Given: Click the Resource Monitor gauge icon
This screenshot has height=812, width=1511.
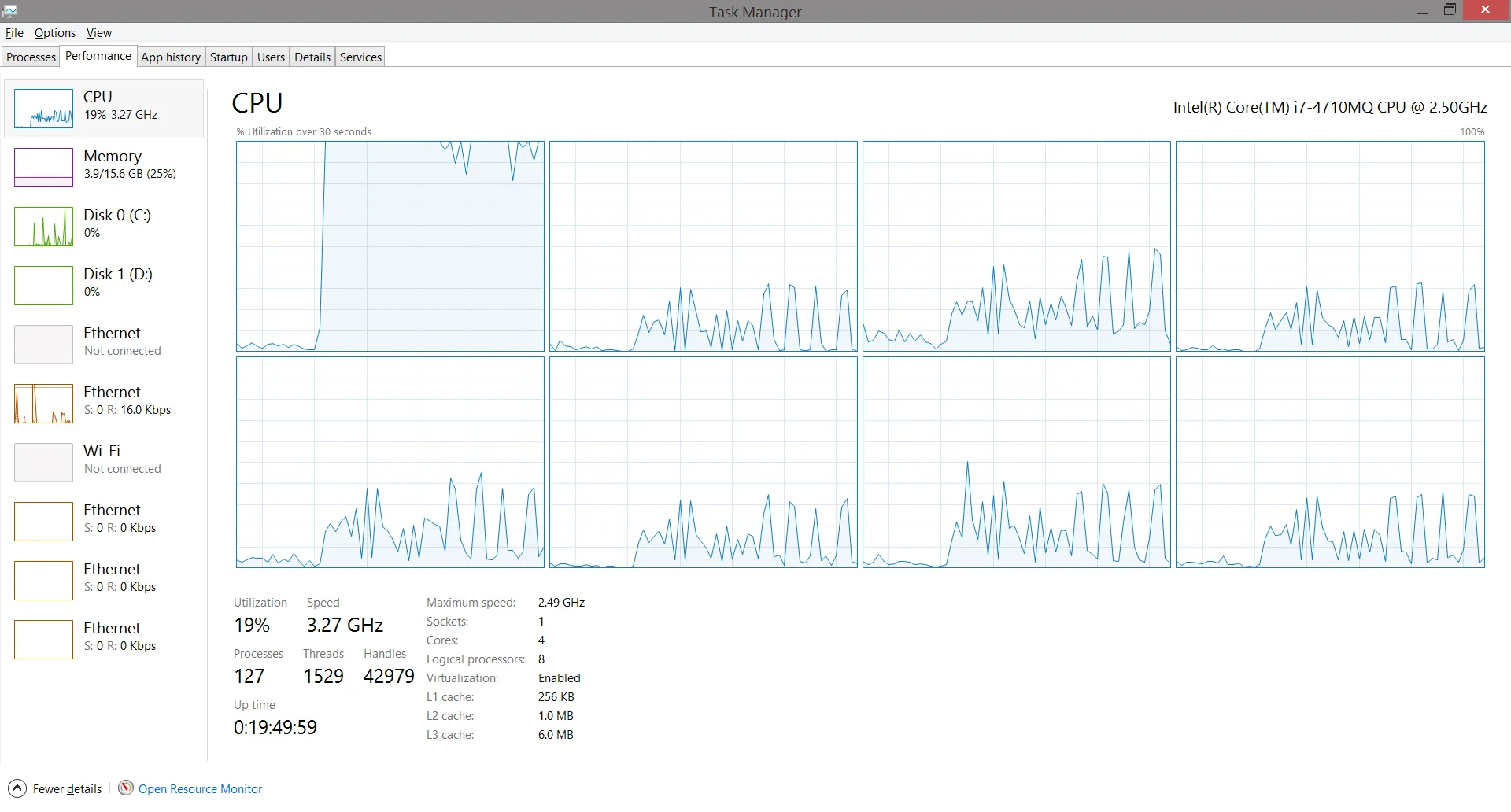Looking at the screenshot, I should (126, 788).
